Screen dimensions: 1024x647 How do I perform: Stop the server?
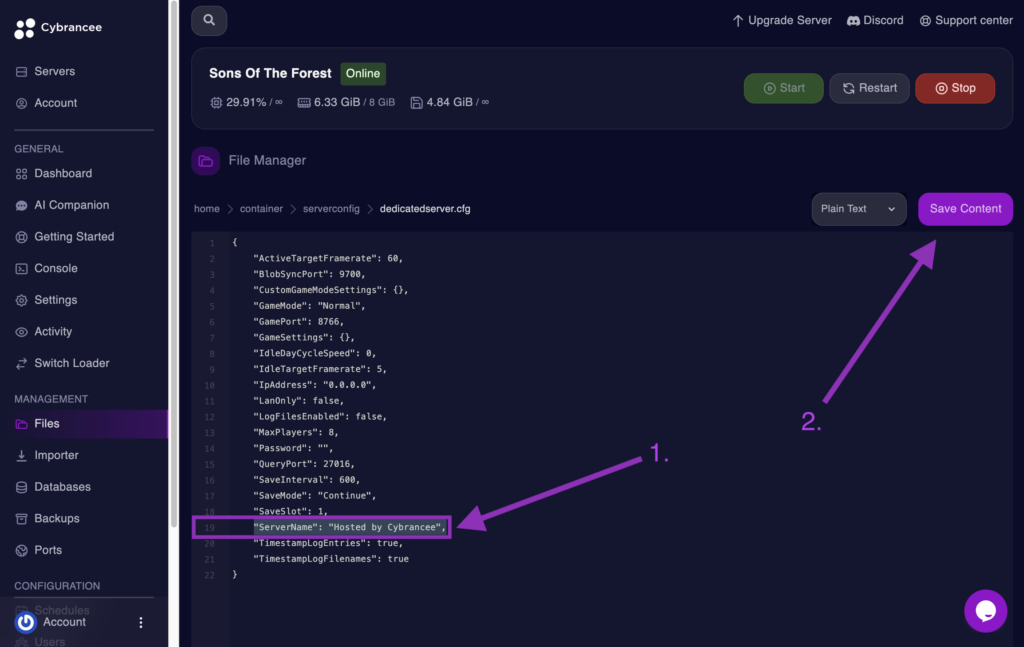point(955,88)
